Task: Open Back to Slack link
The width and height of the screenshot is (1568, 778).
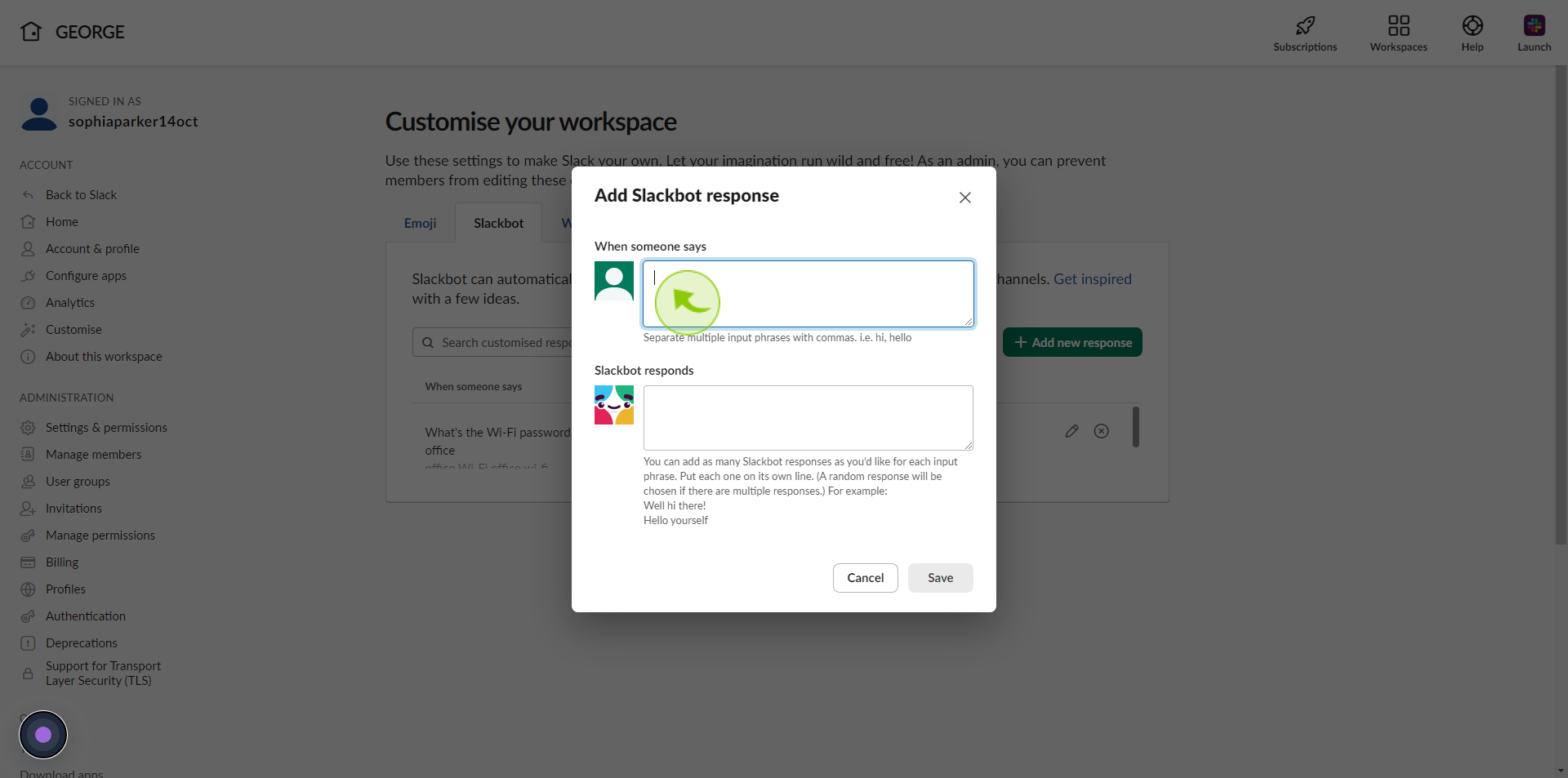Action: click(x=81, y=195)
